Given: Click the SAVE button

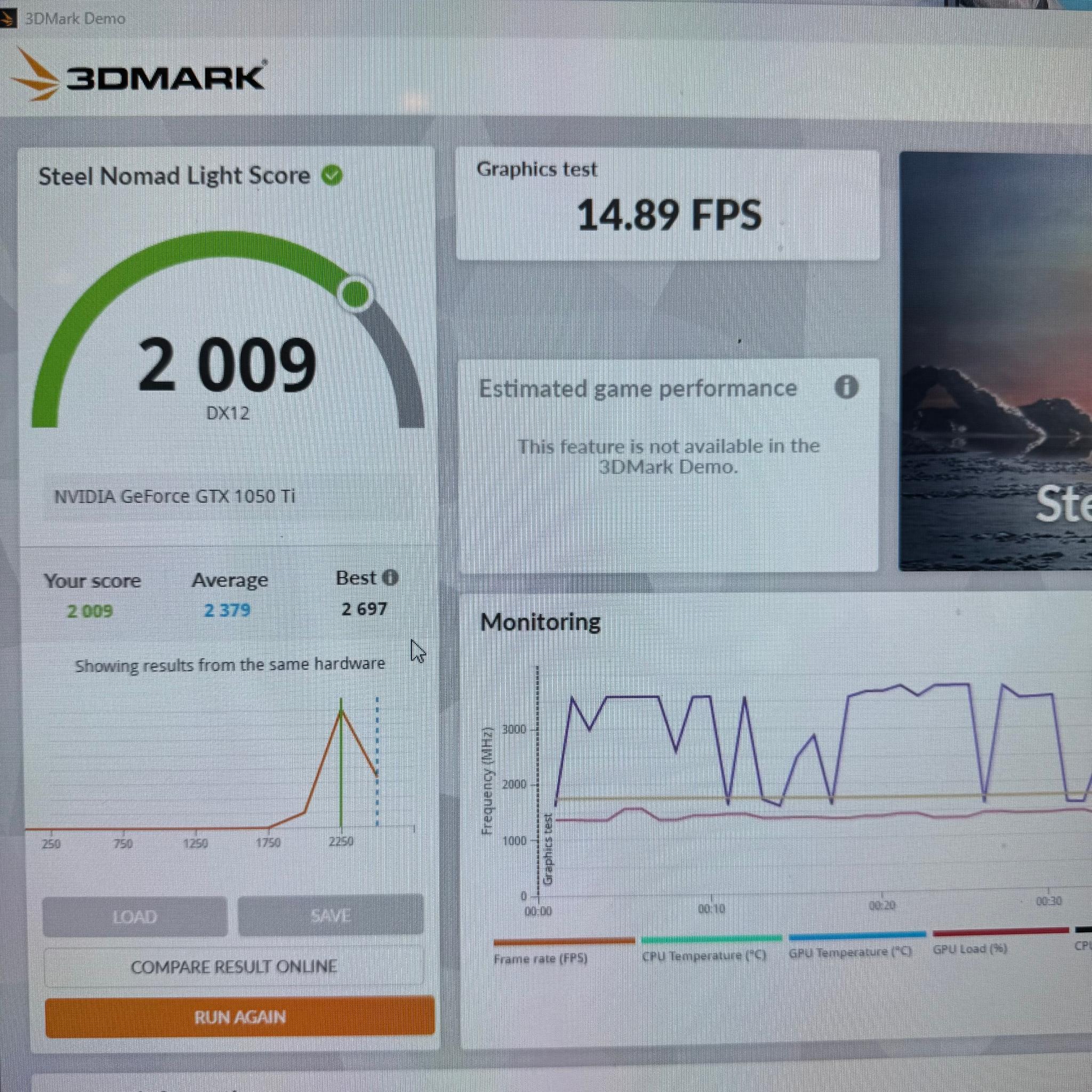Looking at the screenshot, I should pyautogui.click(x=331, y=914).
